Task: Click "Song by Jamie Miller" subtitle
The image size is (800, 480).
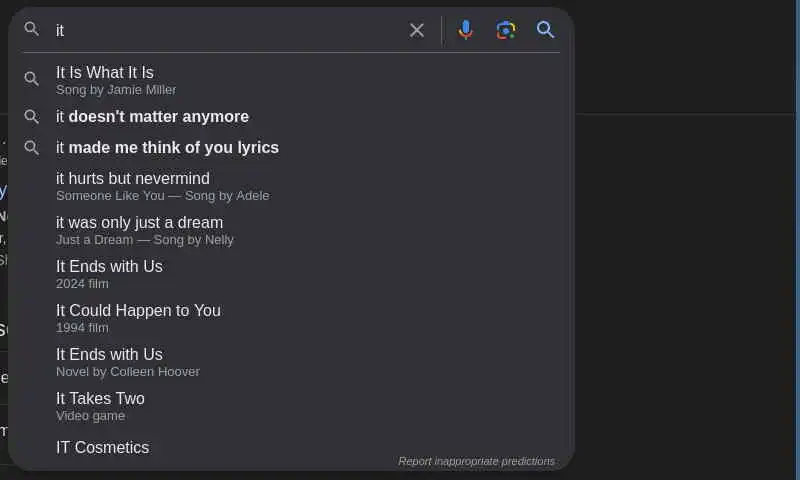Action: tap(116, 90)
